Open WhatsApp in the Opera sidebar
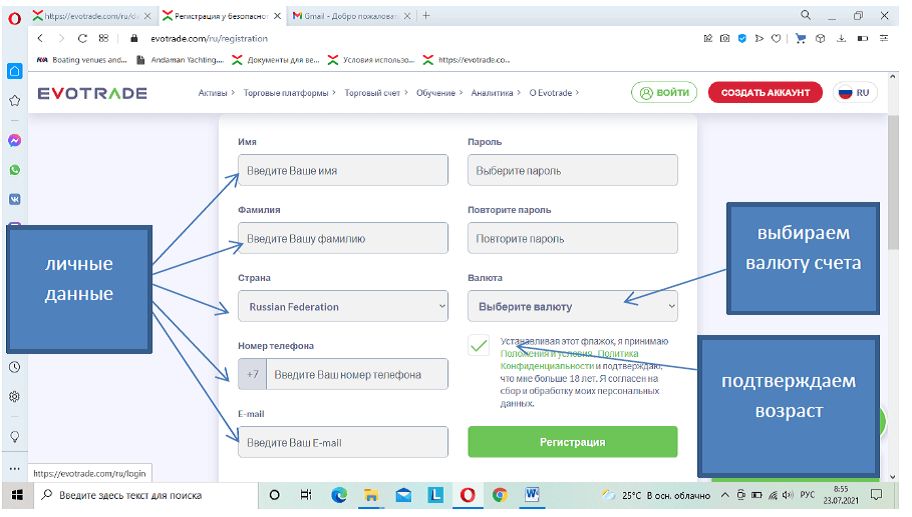This screenshot has height=517, width=912. (14, 170)
